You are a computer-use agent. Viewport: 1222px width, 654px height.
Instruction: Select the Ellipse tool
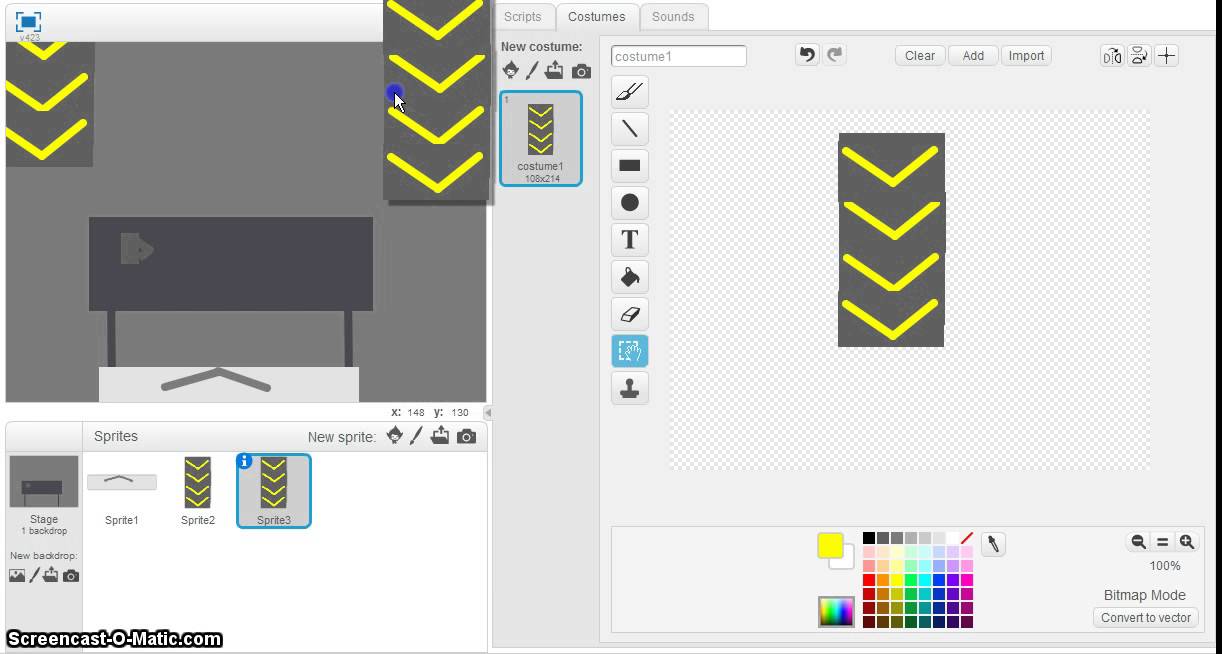pos(630,203)
